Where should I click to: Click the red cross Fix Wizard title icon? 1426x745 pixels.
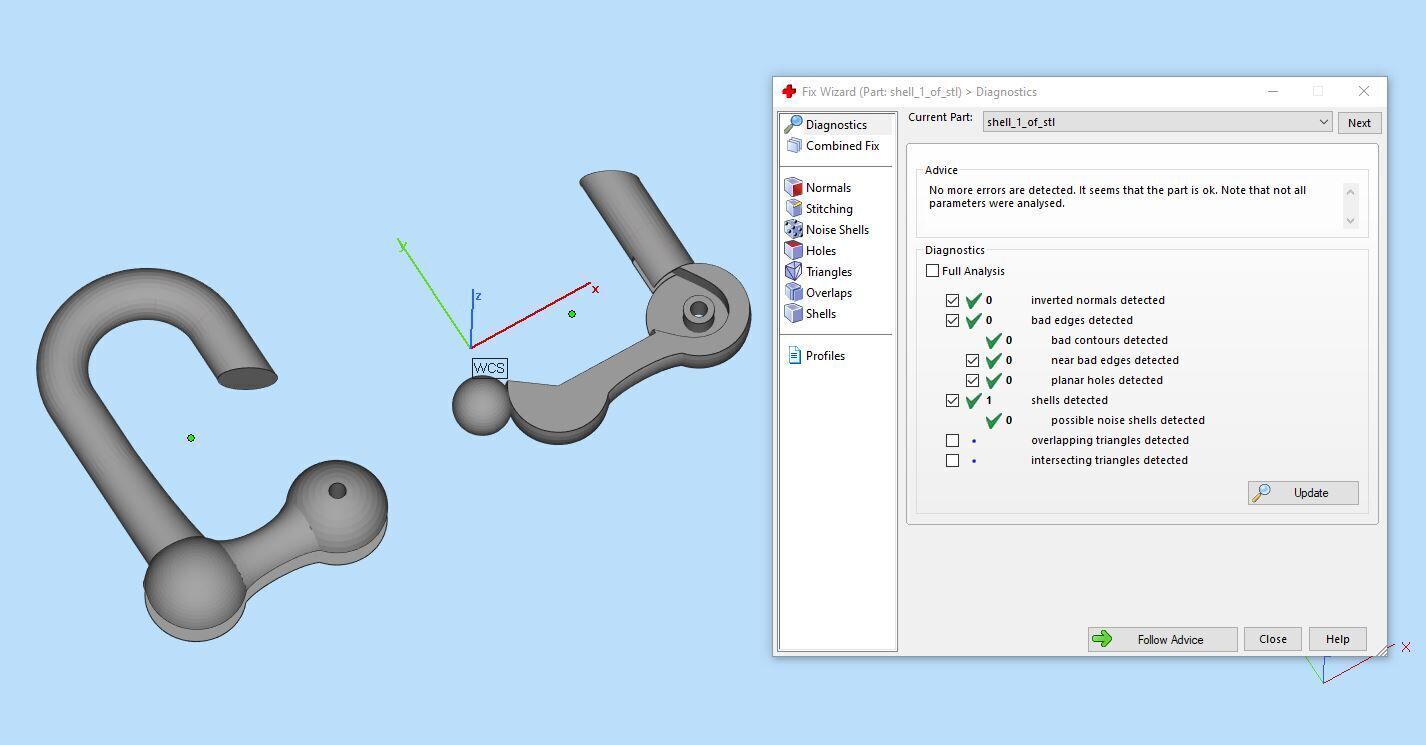coord(789,91)
